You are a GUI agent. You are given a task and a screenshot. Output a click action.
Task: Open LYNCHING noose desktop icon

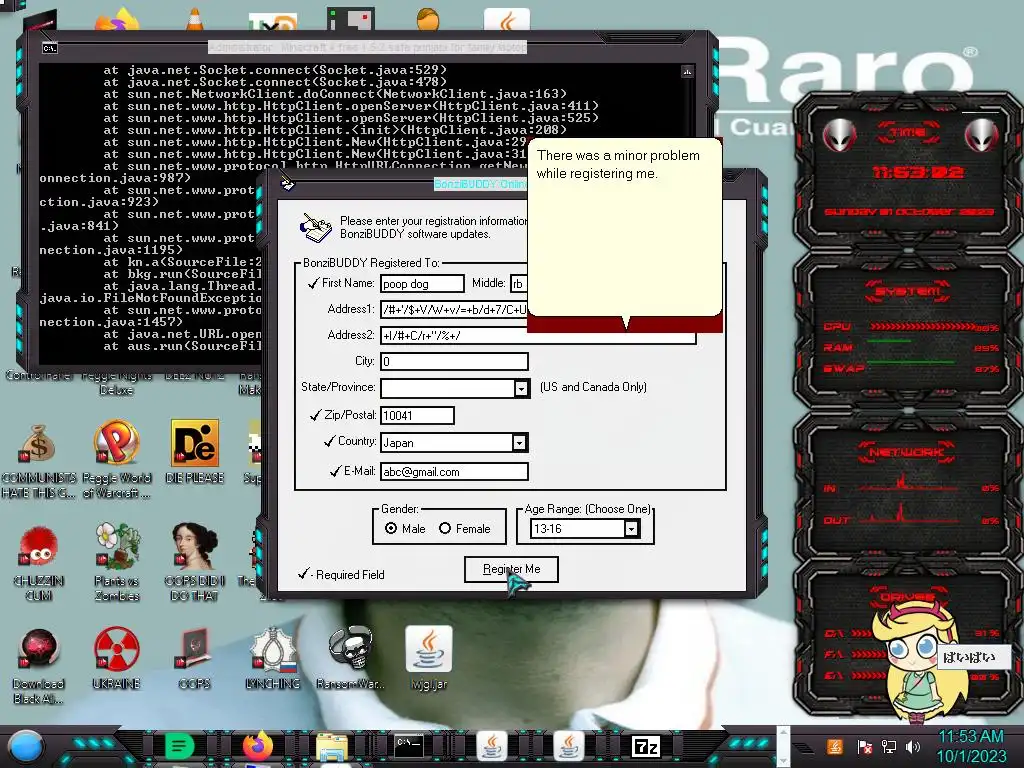click(x=273, y=658)
